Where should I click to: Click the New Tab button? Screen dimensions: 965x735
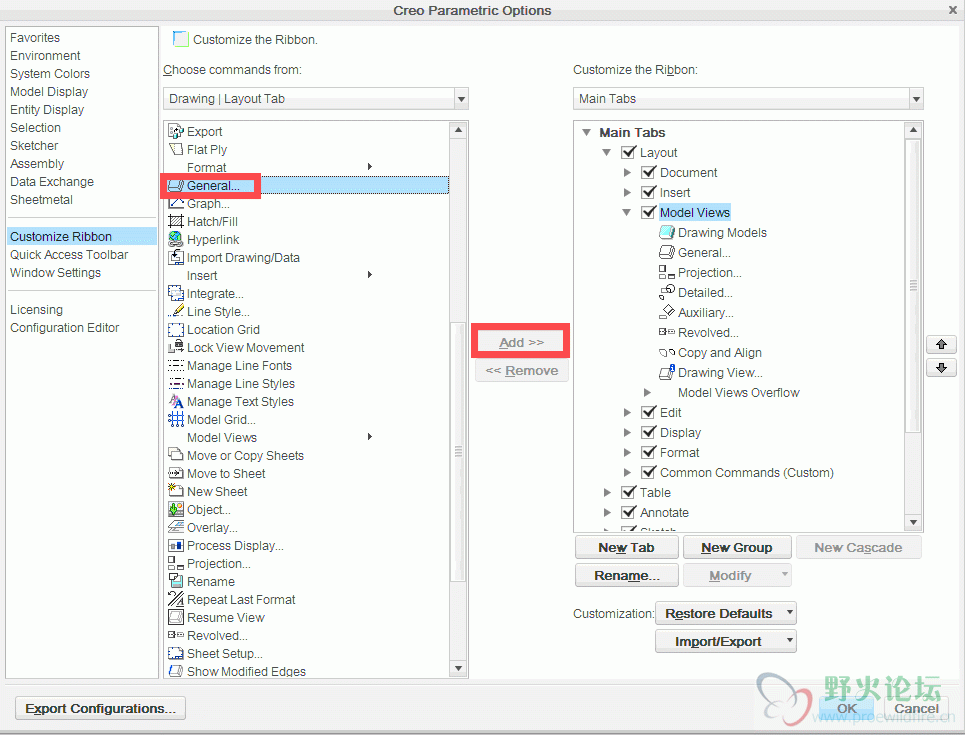pyautogui.click(x=627, y=547)
